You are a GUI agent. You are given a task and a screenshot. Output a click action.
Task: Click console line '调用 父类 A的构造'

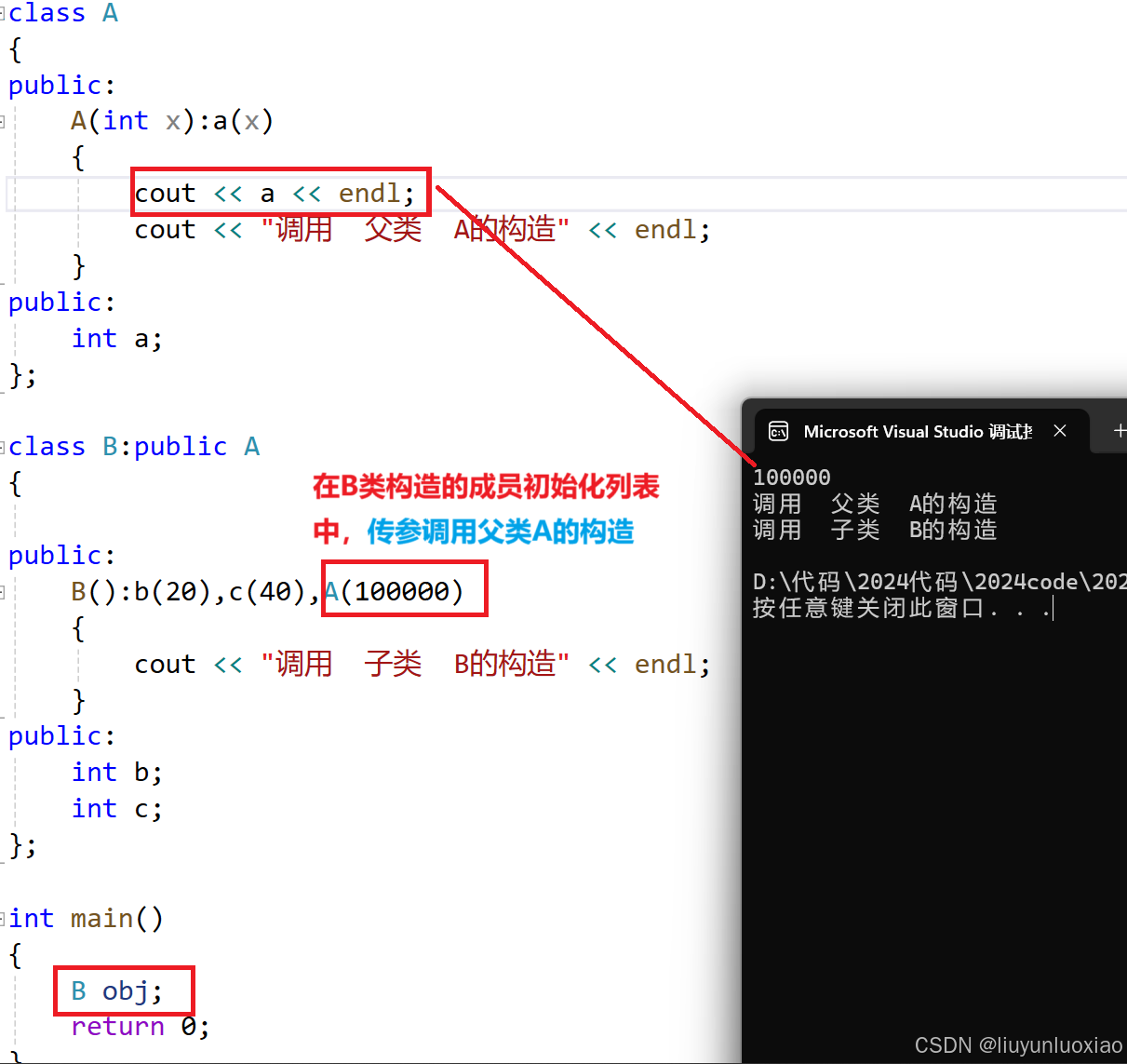coord(875,504)
